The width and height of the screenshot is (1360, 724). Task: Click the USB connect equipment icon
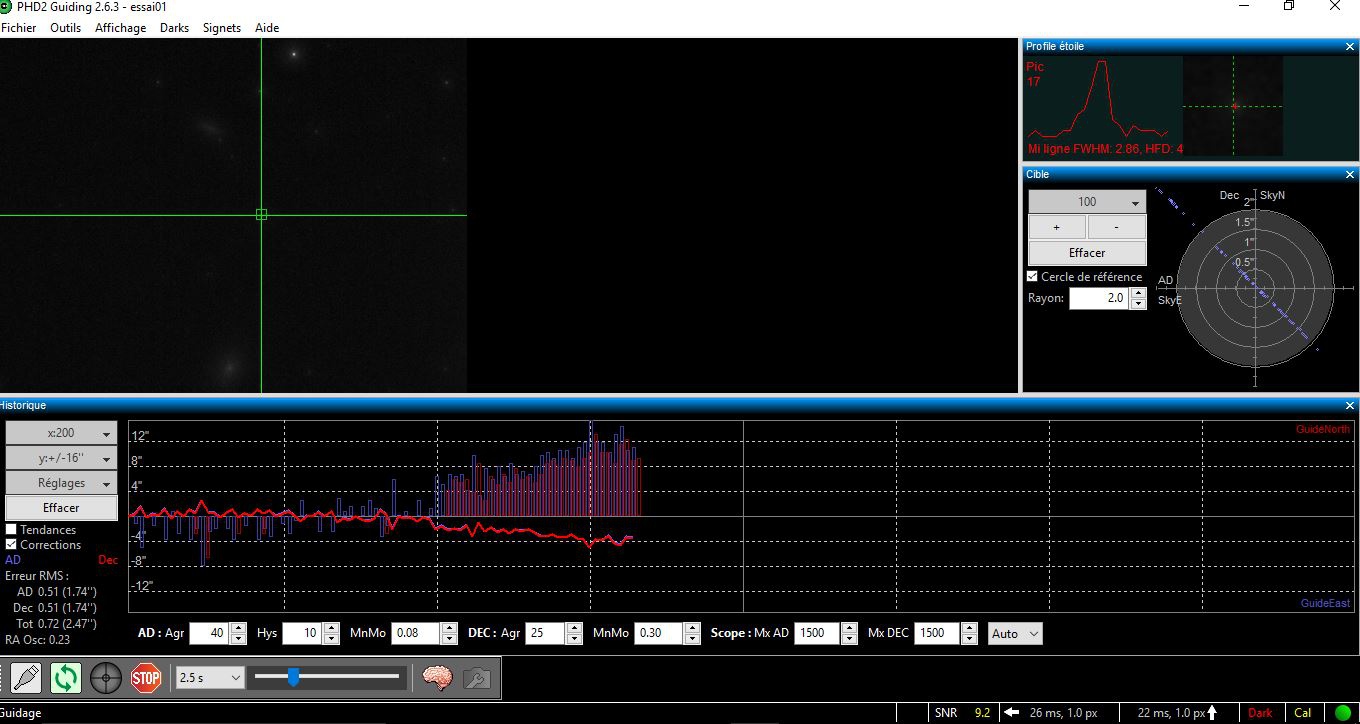coord(25,678)
